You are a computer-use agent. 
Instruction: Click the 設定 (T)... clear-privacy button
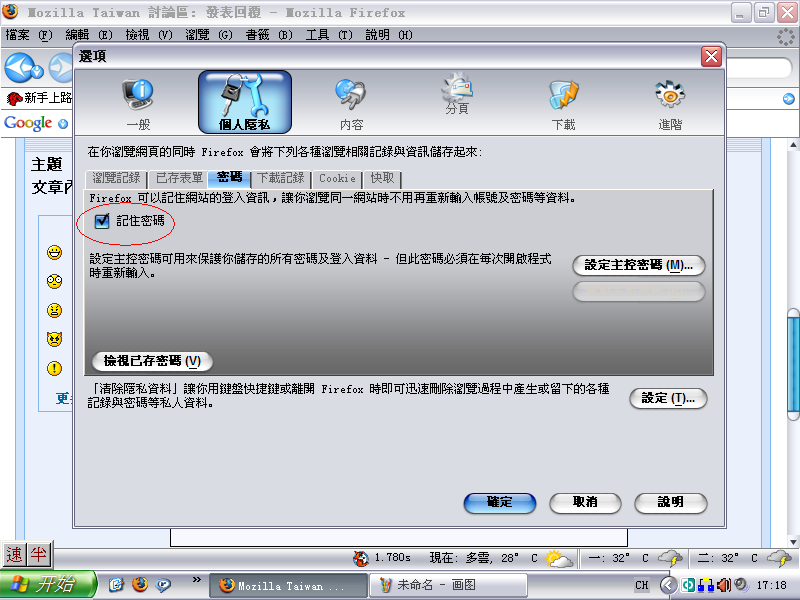click(668, 398)
